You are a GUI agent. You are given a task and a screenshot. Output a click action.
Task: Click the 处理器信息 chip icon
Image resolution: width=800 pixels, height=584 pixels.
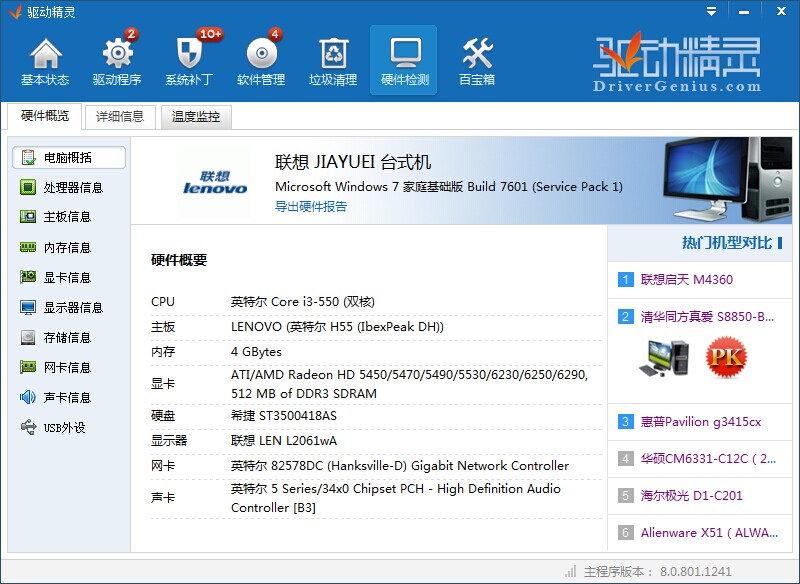pos(28,187)
